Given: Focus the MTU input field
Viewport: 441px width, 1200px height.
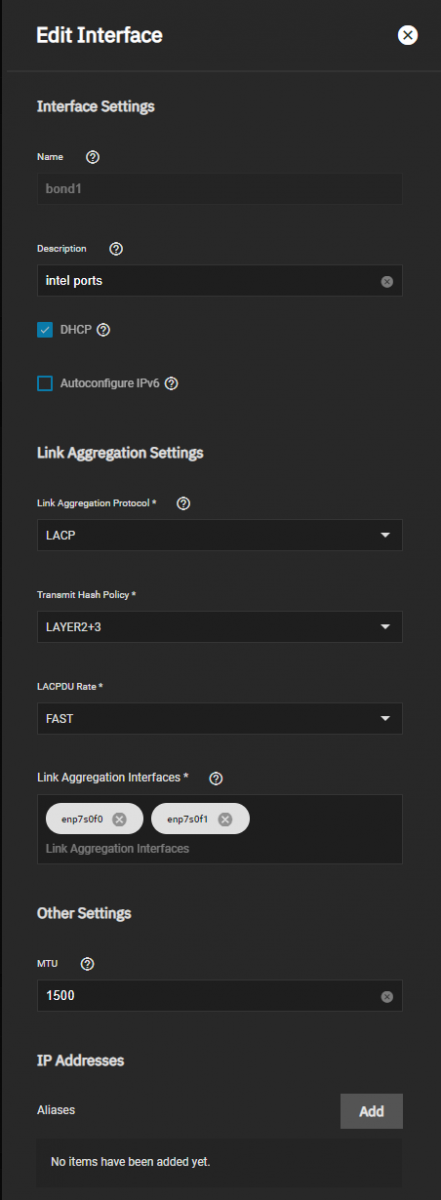Looking at the screenshot, I should click(x=208, y=996).
